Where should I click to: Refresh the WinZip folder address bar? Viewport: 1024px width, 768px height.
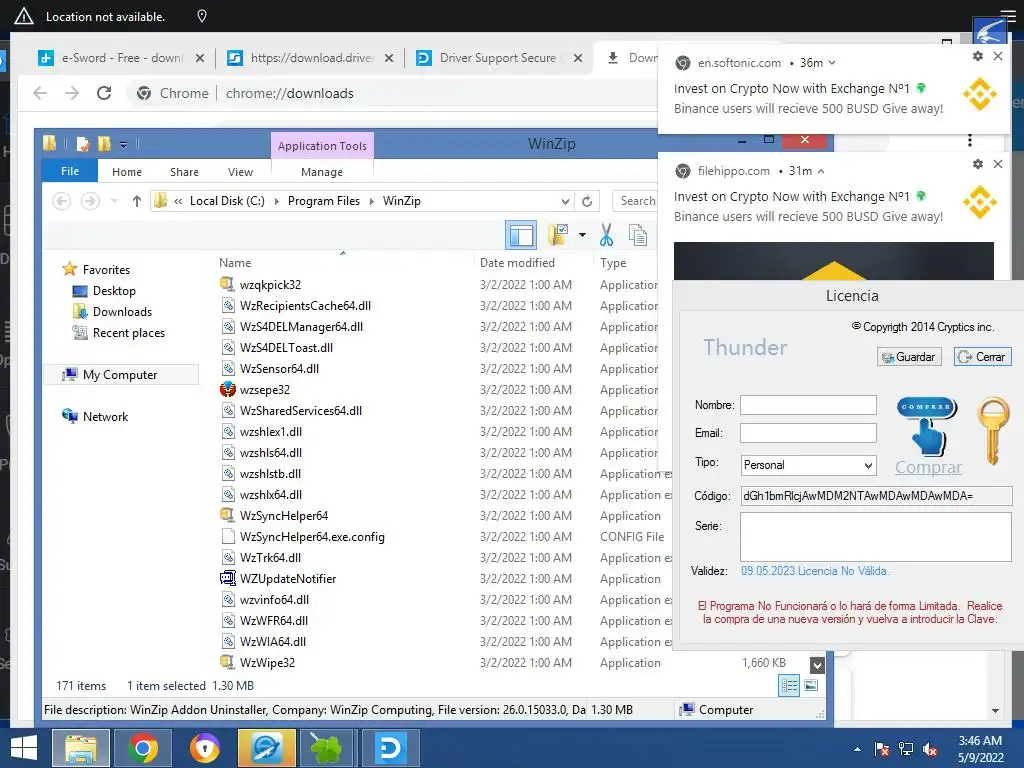point(587,201)
